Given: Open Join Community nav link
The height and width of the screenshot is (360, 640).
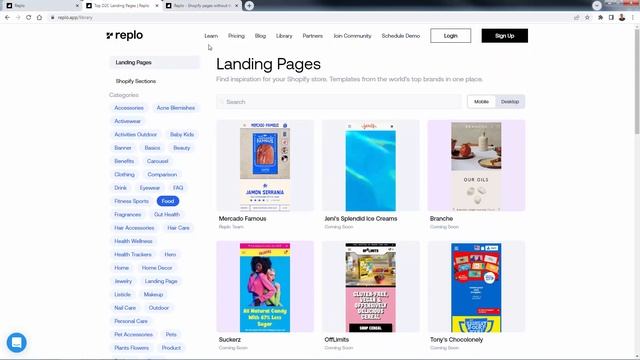Looking at the screenshot, I should 352,36.
